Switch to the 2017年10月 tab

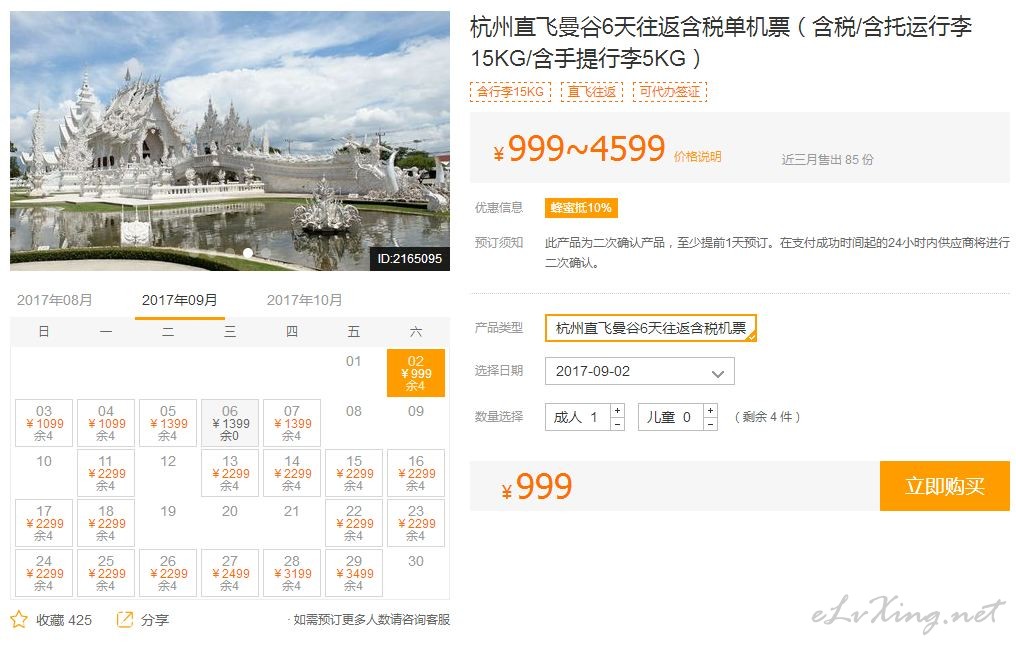pos(305,301)
